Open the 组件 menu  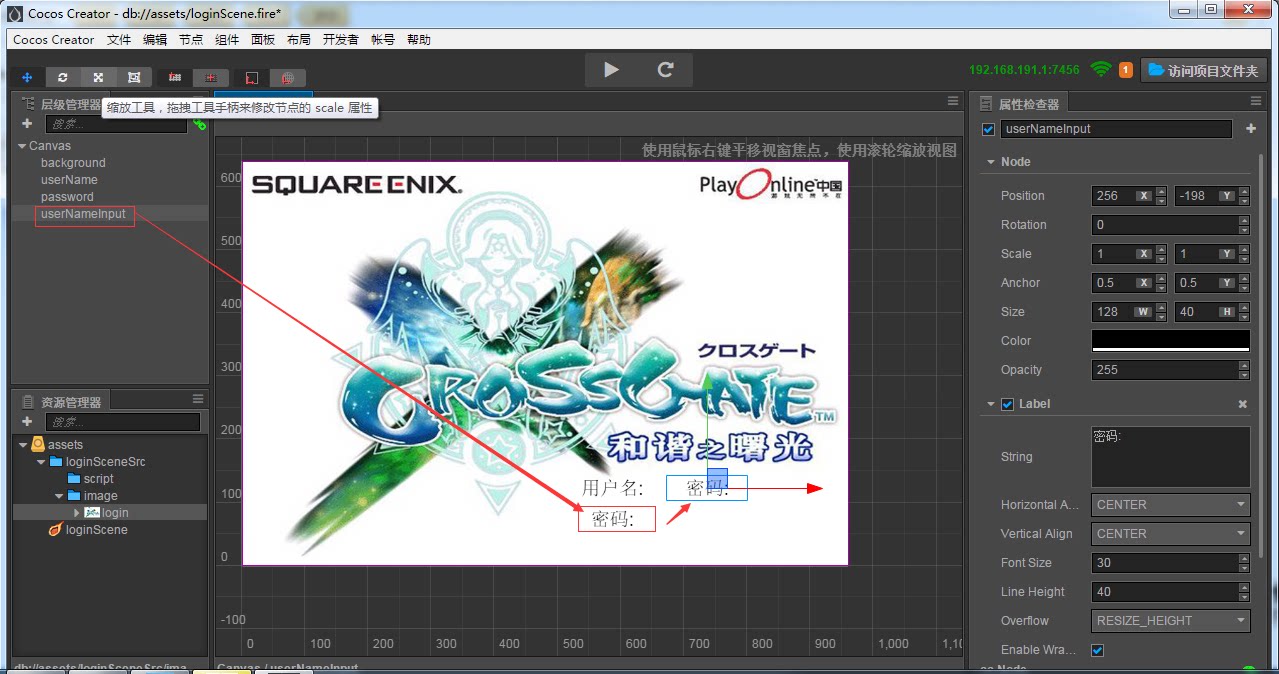227,40
